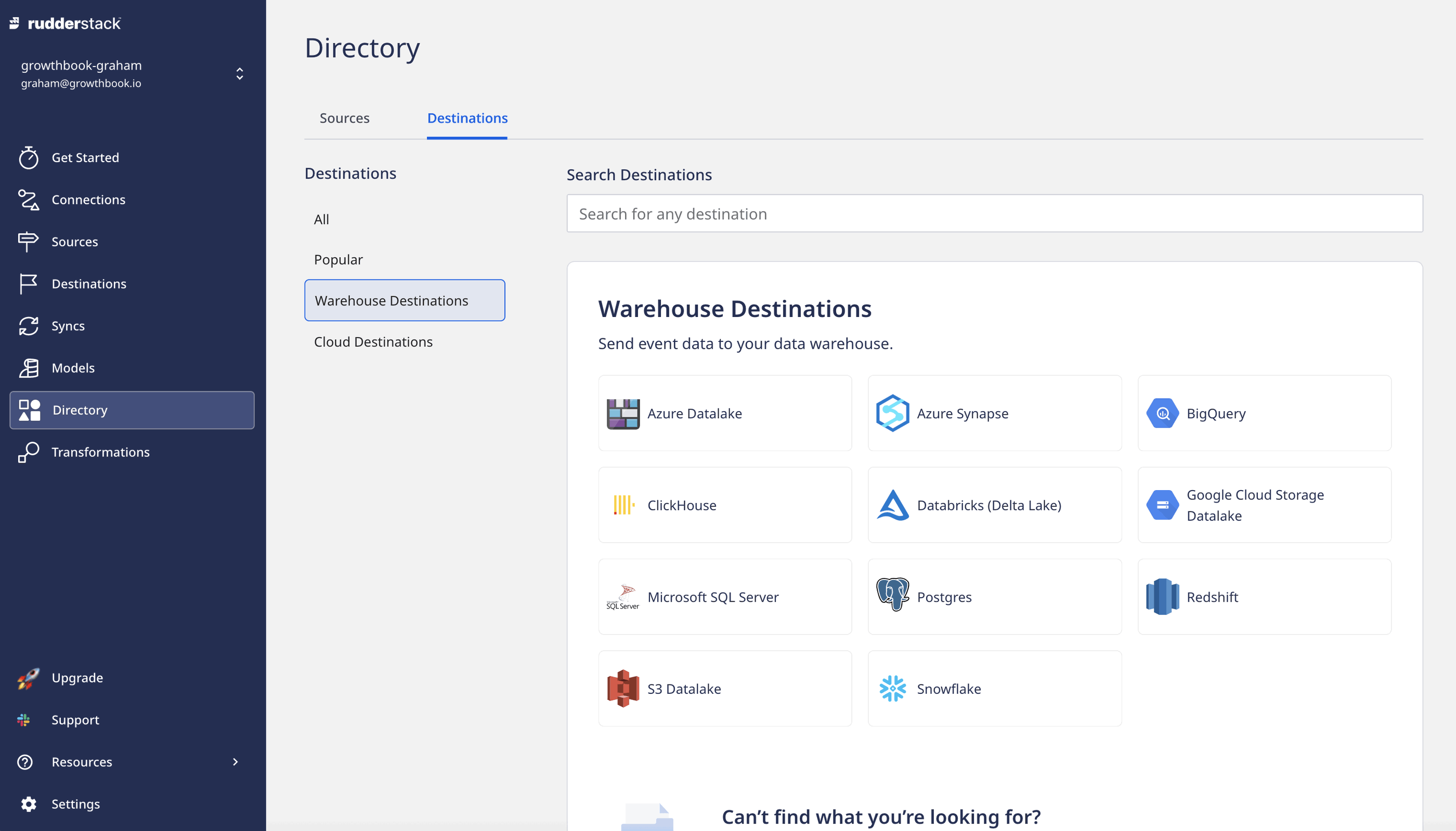Click the destination search field

point(994,213)
